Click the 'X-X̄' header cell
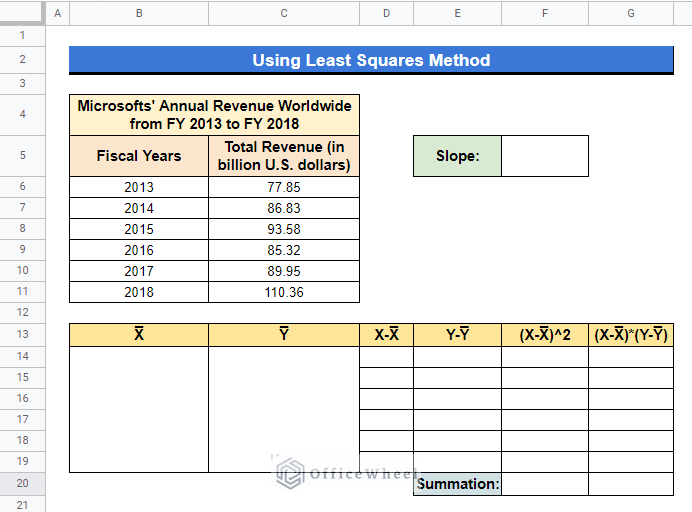 click(x=386, y=335)
